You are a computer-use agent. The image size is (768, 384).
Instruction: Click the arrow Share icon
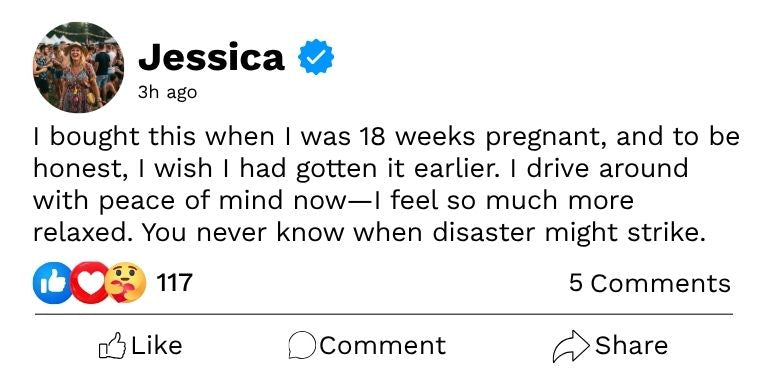(x=571, y=346)
